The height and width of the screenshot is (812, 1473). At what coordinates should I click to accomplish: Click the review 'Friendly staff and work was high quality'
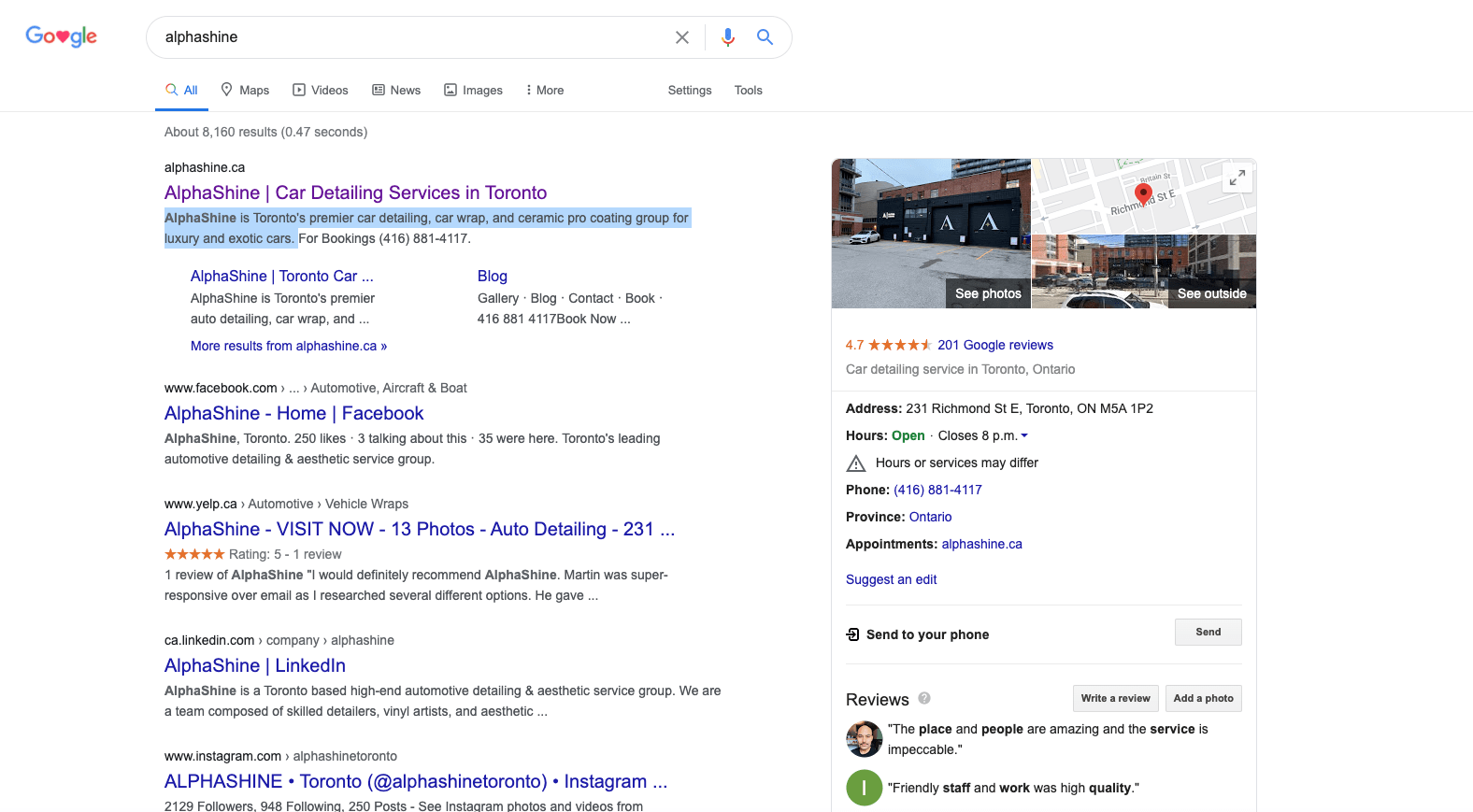[x=1013, y=788]
